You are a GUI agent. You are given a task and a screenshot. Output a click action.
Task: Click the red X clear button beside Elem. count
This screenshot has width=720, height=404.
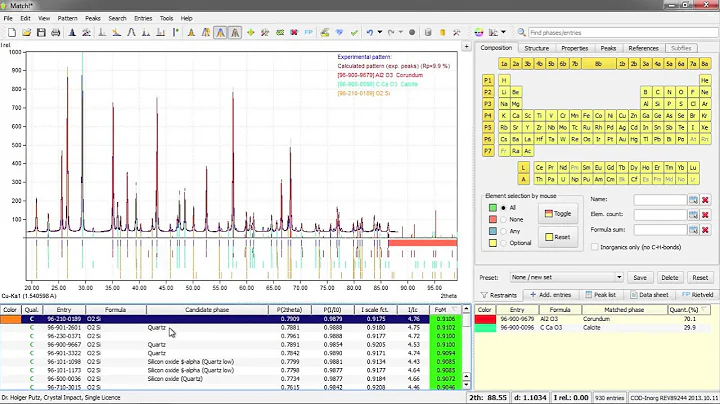point(705,214)
